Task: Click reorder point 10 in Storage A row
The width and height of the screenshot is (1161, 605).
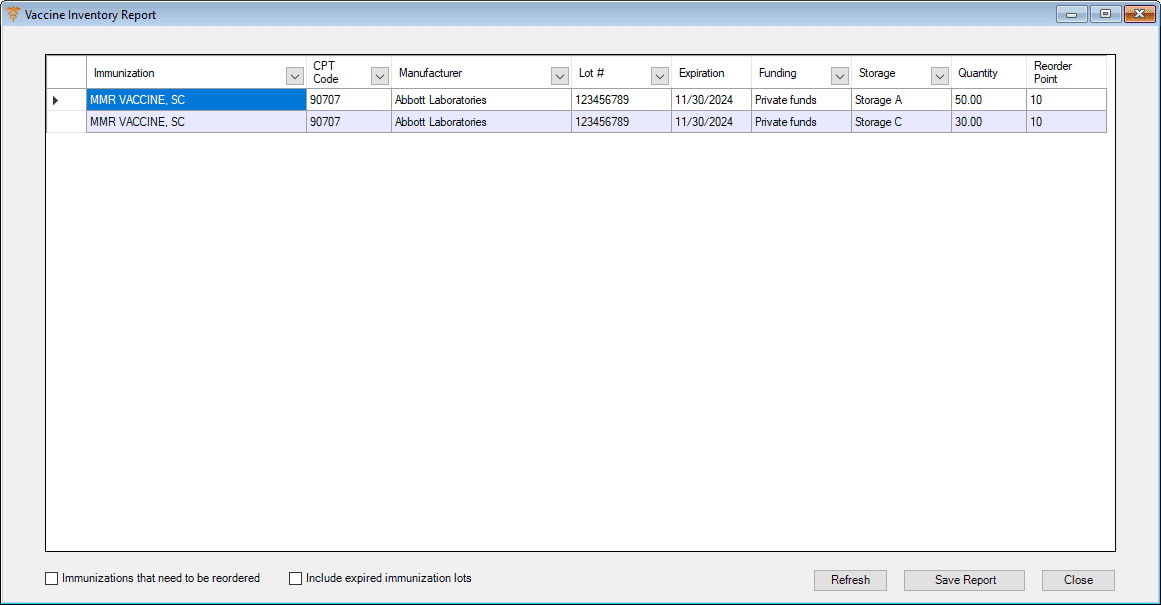Action: point(1066,100)
